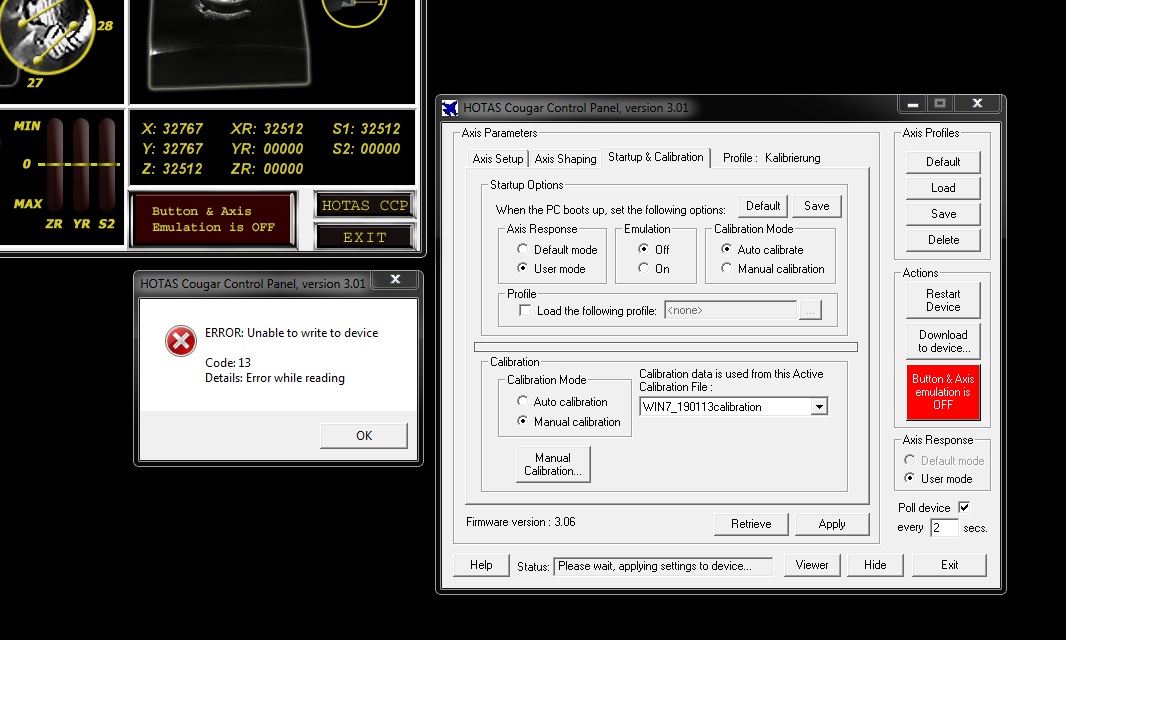Click OK in the error dialog
Screen dimensions: 1152x720
click(x=364, y=436)
